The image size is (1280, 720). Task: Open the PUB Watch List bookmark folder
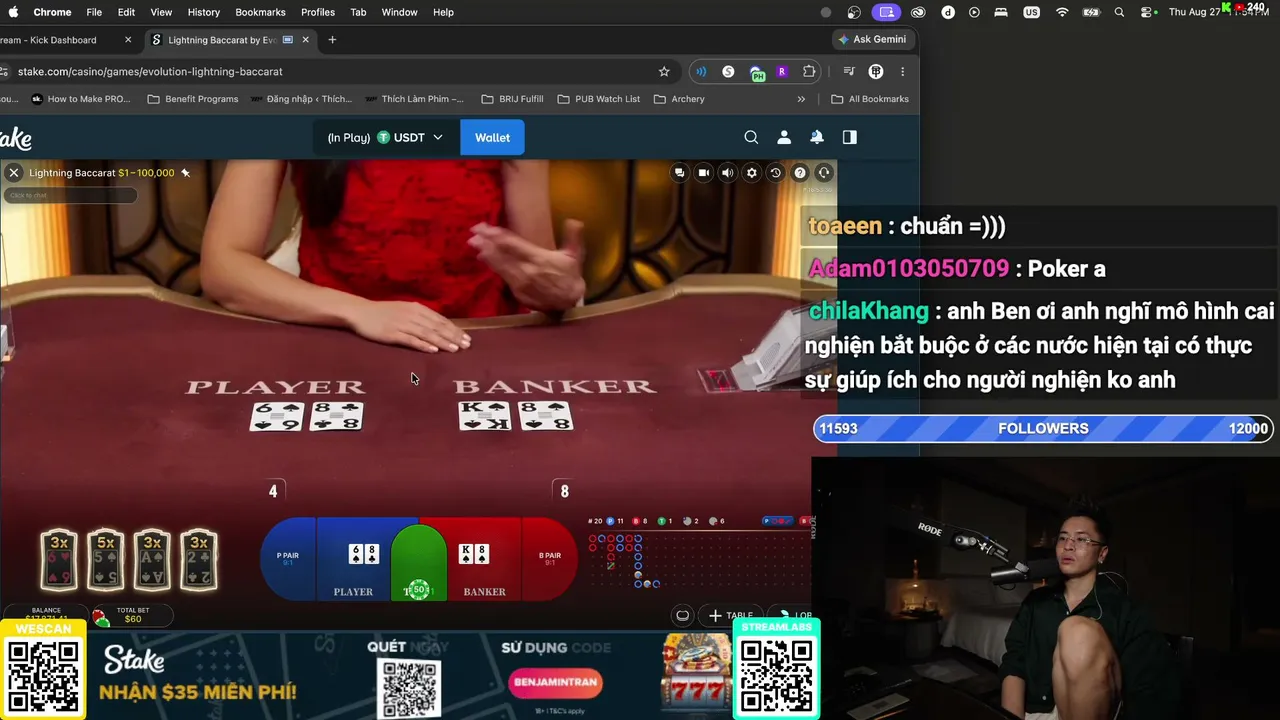[598, 99]
